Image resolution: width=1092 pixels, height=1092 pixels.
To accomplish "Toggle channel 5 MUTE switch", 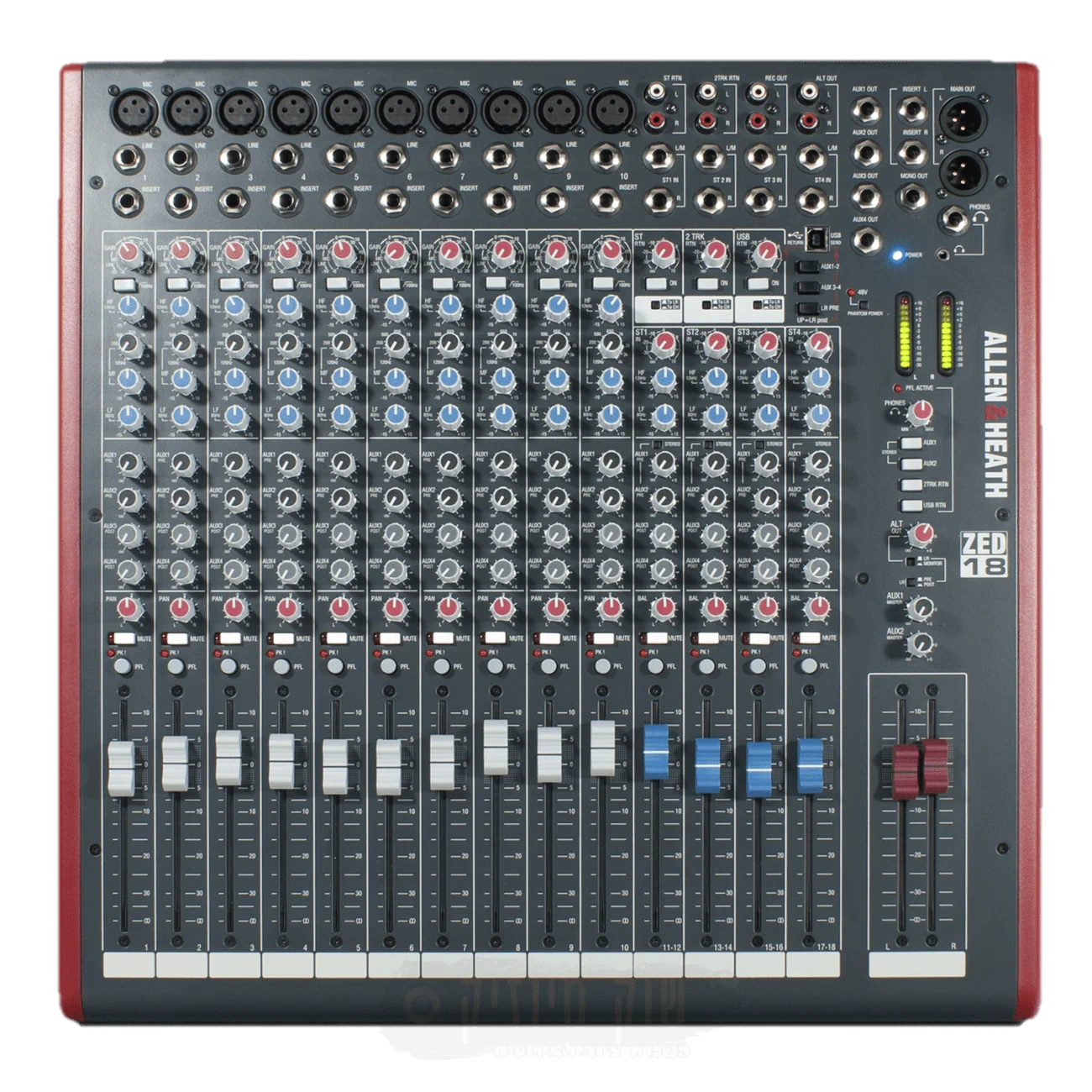I will (x=335, y=638).
